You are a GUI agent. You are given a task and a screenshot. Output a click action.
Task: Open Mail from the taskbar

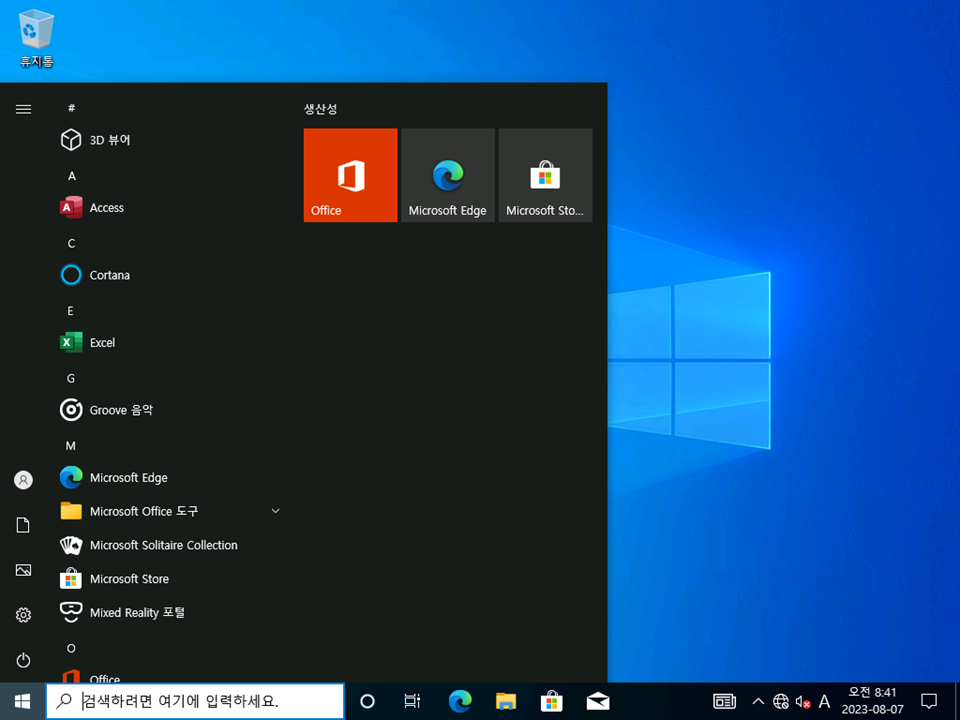(598, 701)
